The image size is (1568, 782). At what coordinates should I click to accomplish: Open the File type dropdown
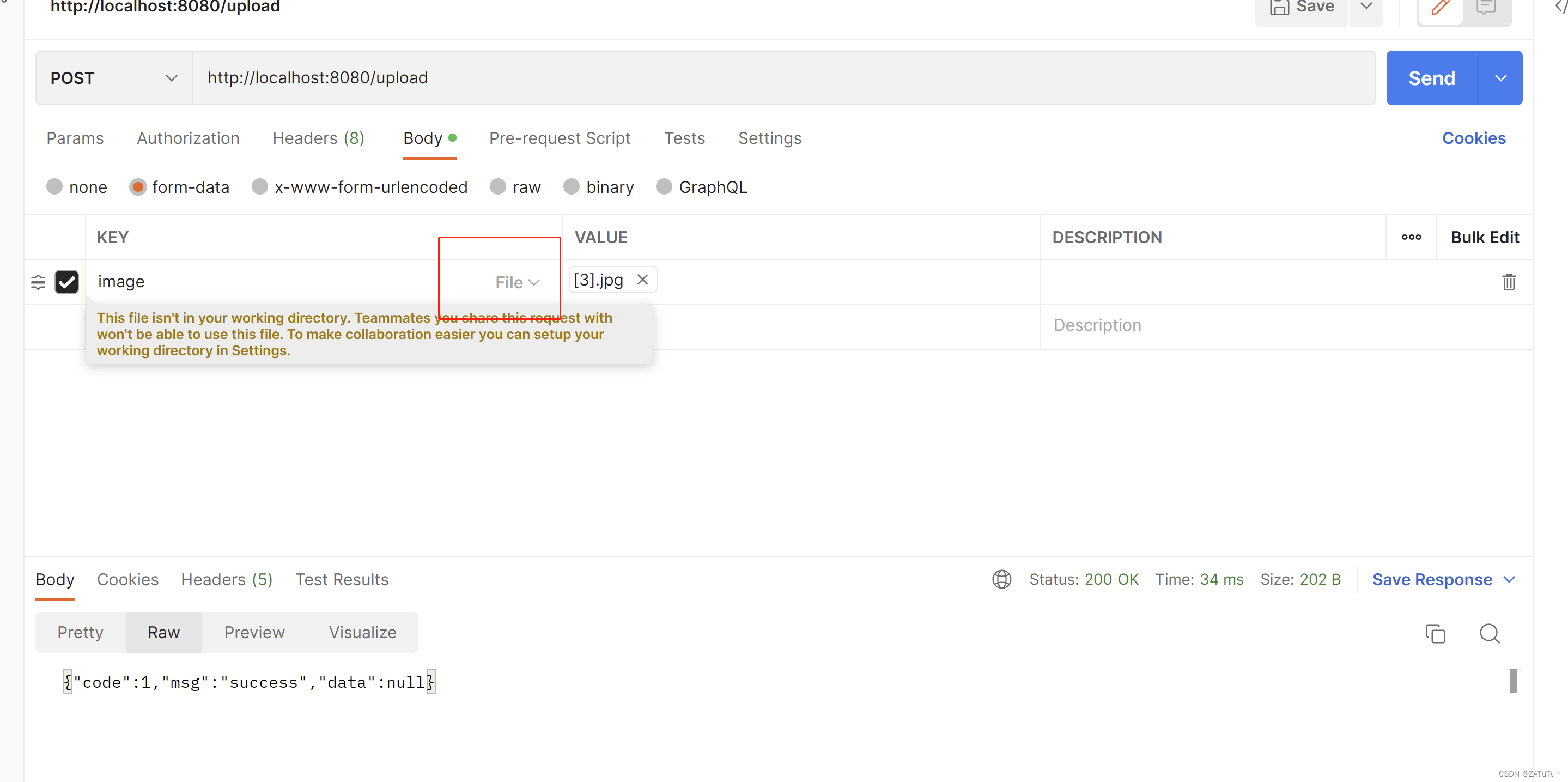[x=517, y=283]
